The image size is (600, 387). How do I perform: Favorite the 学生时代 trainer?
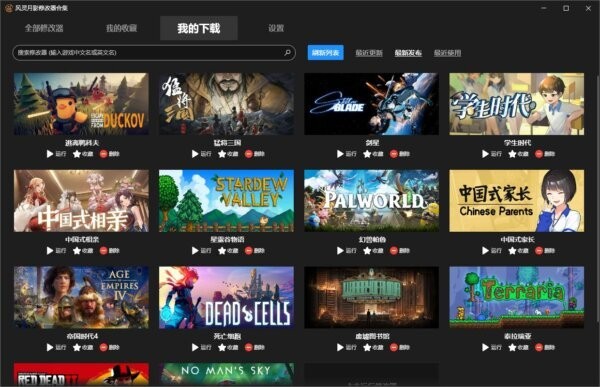click(518, 154)
